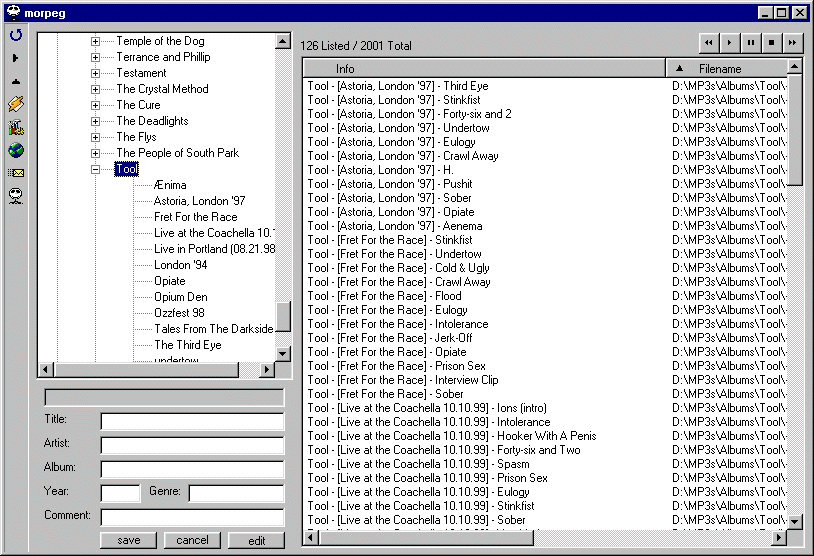Viewport: 814px width, 556px height.
Task: Click the tree panel scroll right arrow
Action: (x=266, y=370)
